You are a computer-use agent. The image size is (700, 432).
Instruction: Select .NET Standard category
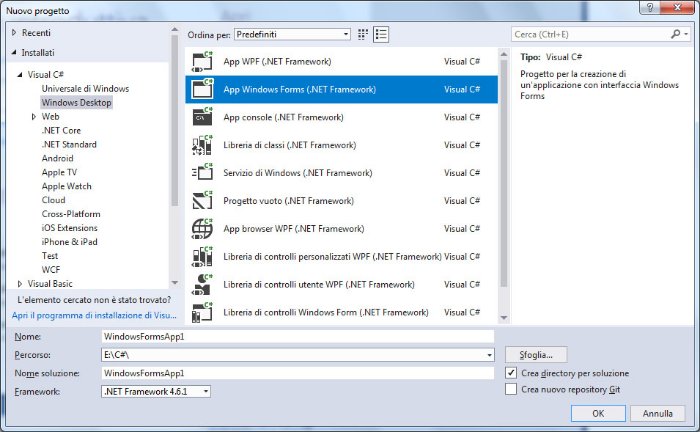coord(69,144)
